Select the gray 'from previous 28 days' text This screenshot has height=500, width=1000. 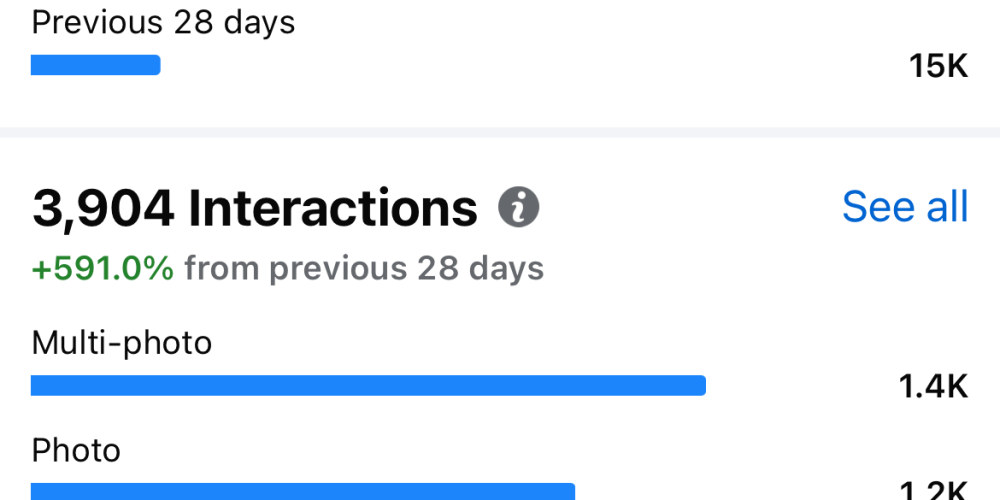coord(364,268)
